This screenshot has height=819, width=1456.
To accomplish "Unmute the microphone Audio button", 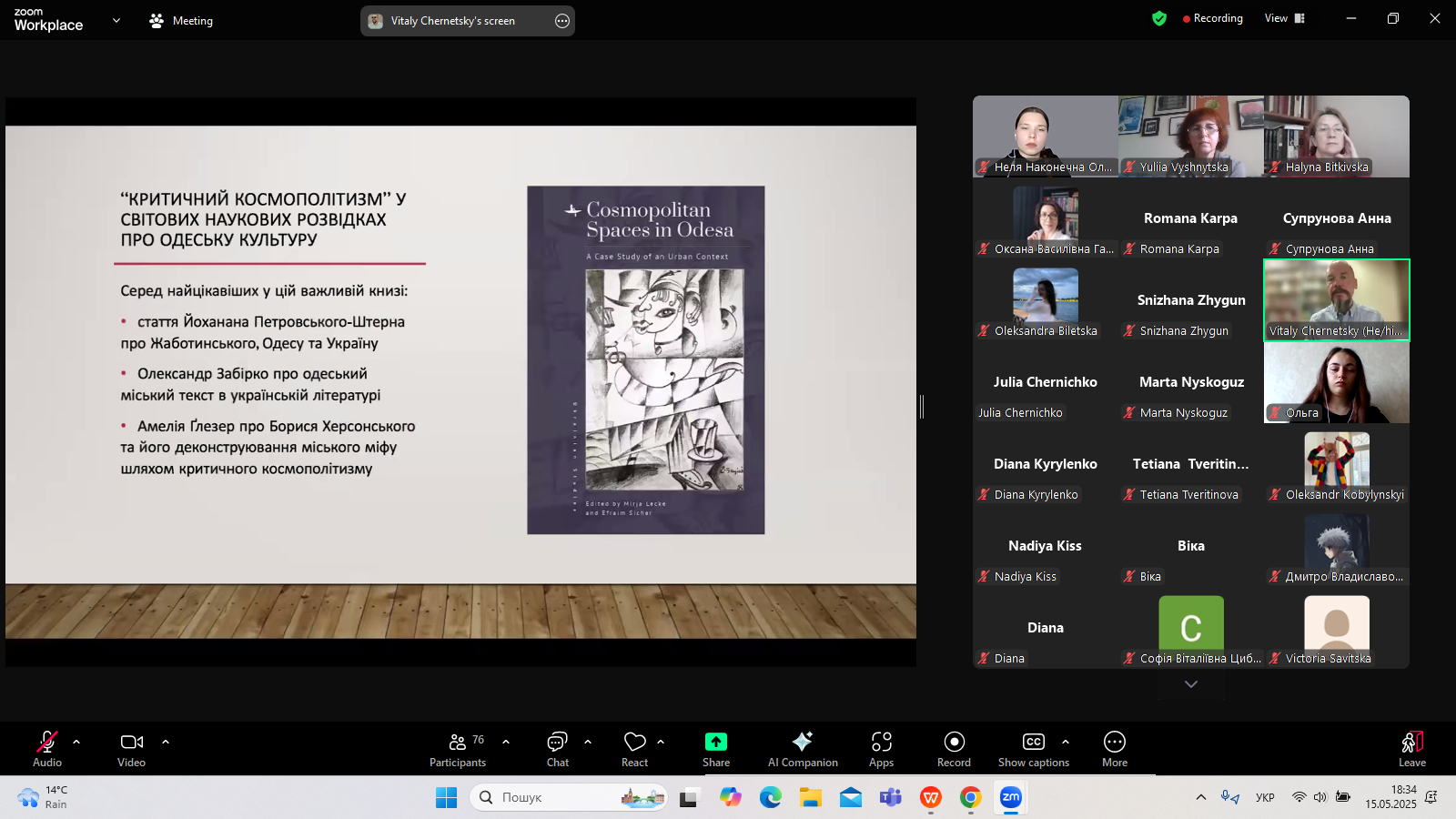I will (x=47, y=749).
